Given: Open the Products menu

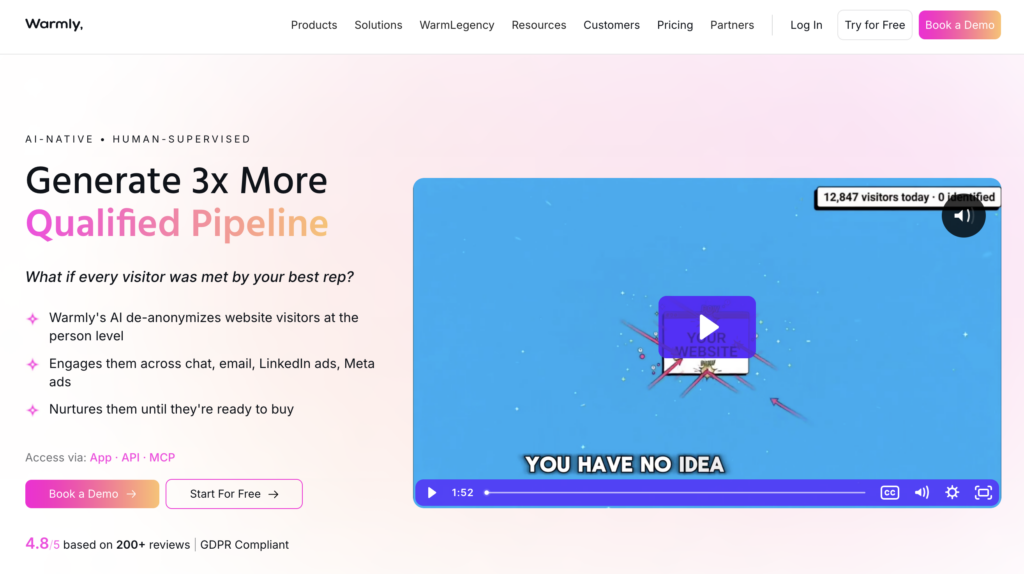Looking at the screenshot, I should coord(313,25).
